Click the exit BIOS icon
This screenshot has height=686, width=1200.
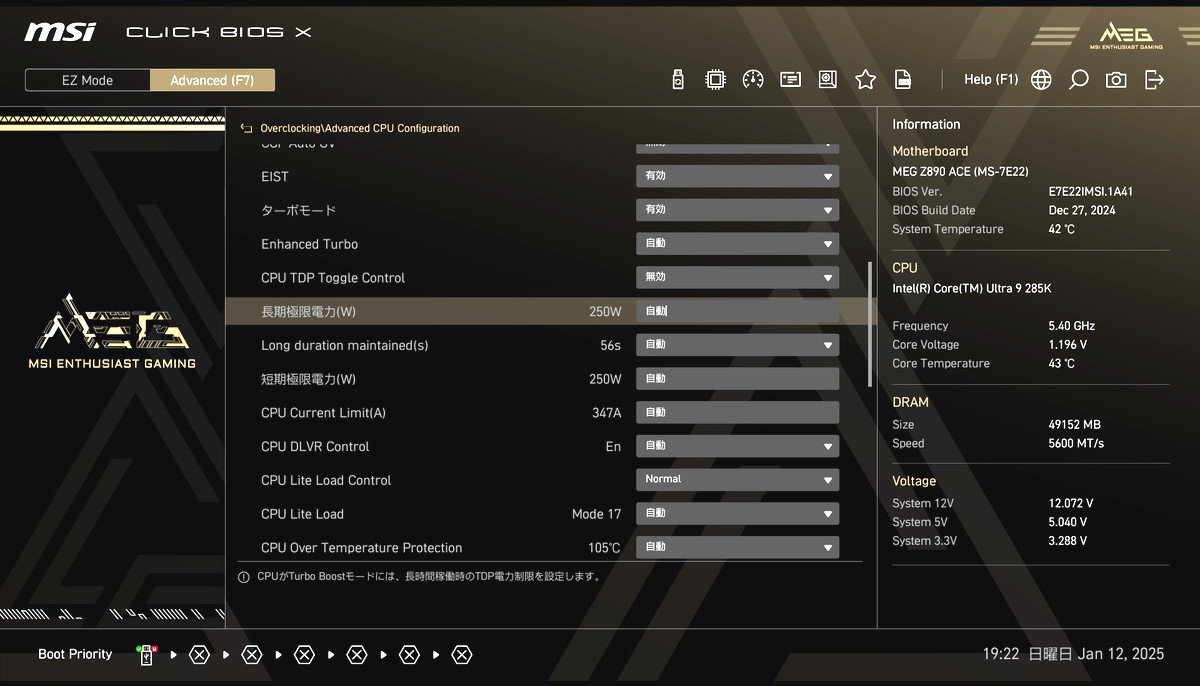coord(1154,80)
